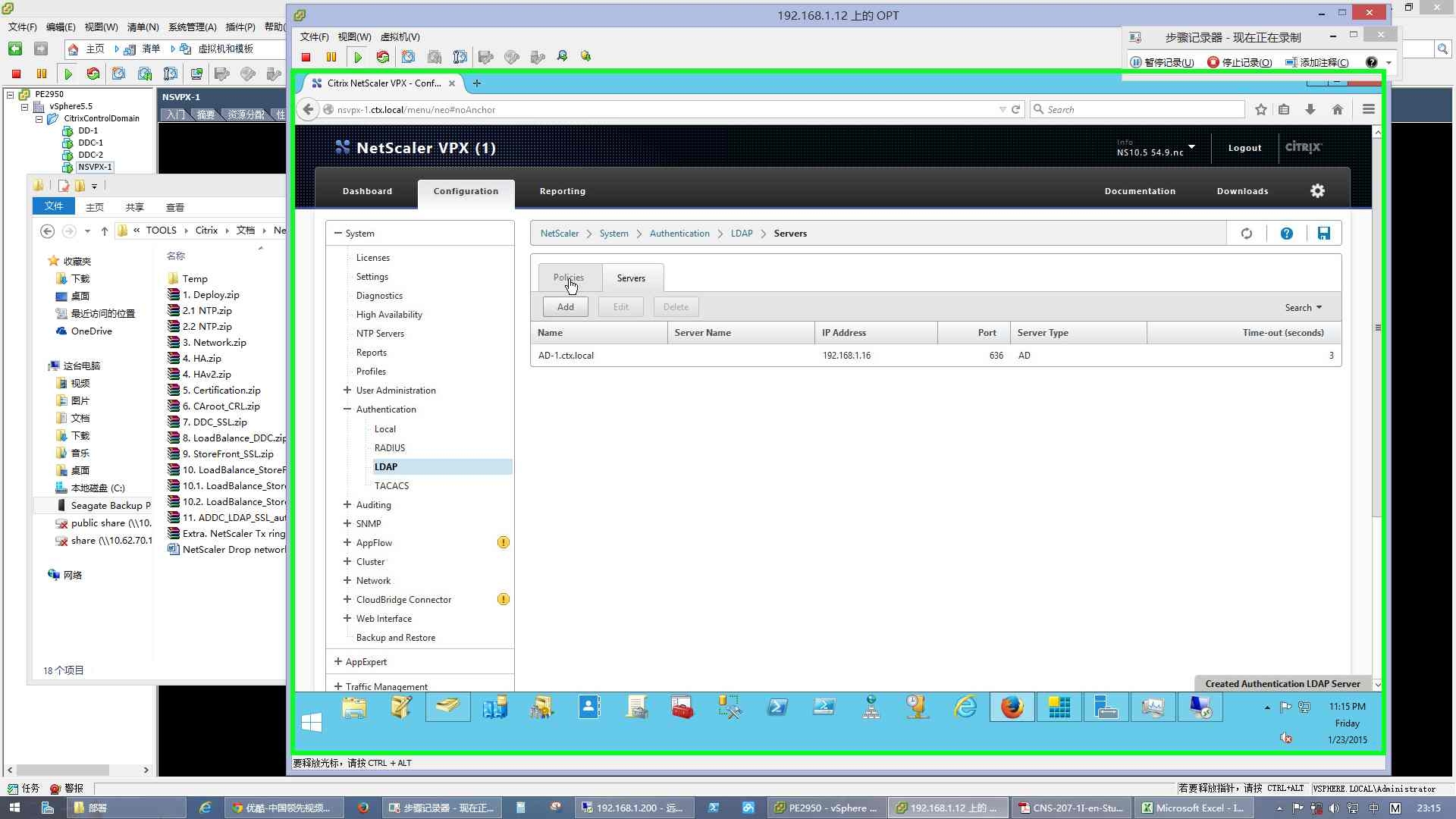Open Firefox bookmarks list icon
This screenshot has width=1456, height=819.
tap(1284, 109)
